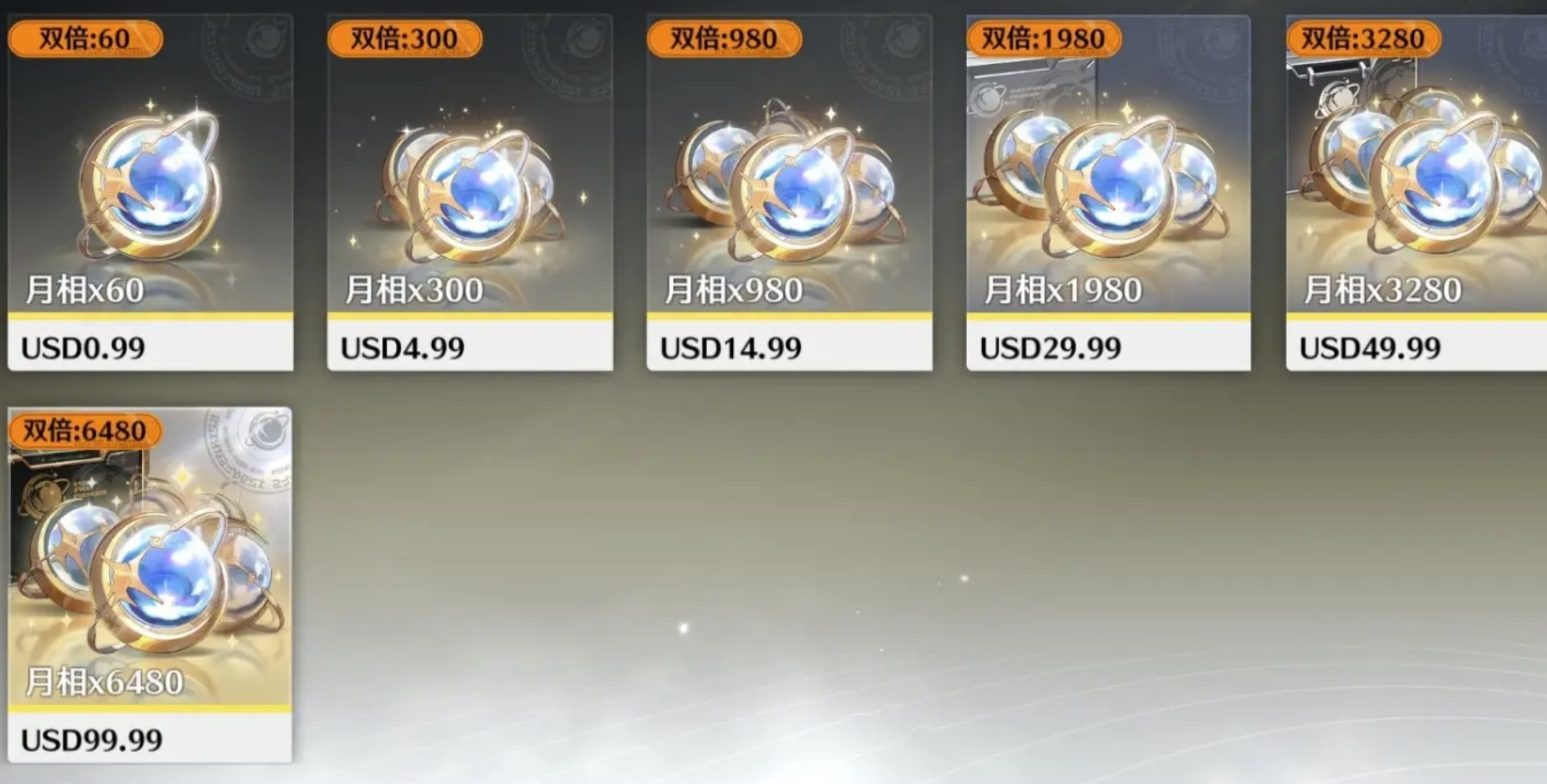Click the 双倍:980 bonus badge
The image size is (1547, 784).
click(724, 38)
